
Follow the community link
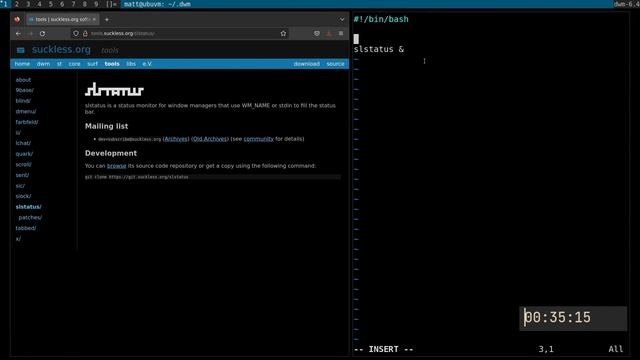click(258, 139)
